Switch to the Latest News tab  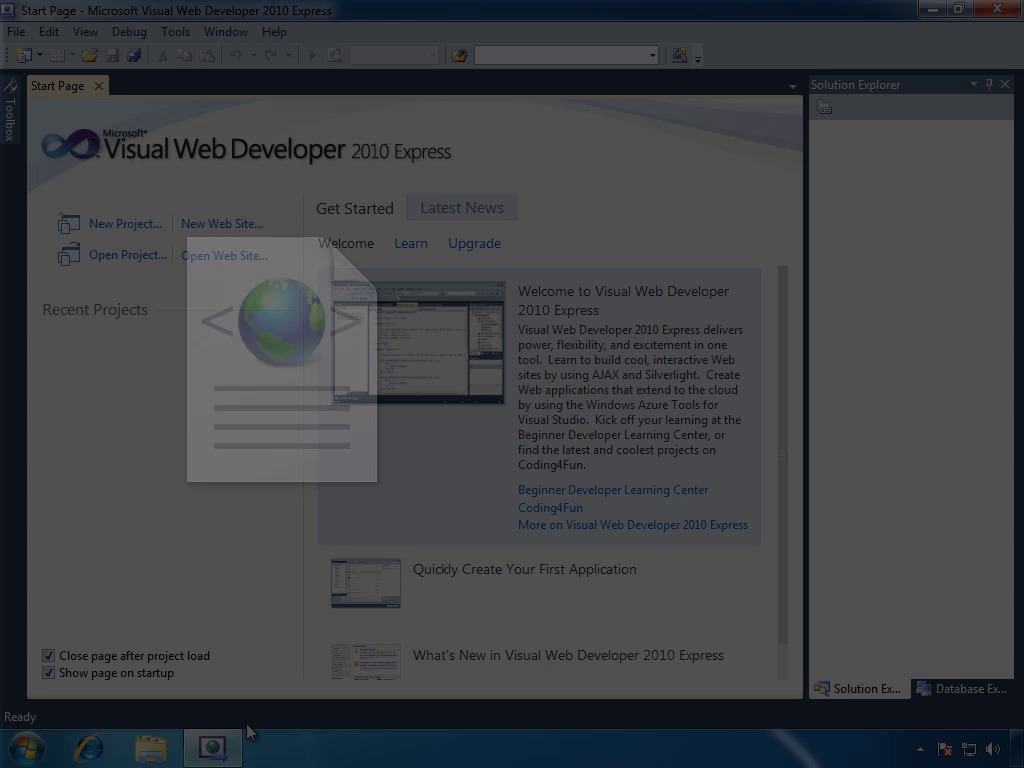pyautogui.click(x=462, y=208)
